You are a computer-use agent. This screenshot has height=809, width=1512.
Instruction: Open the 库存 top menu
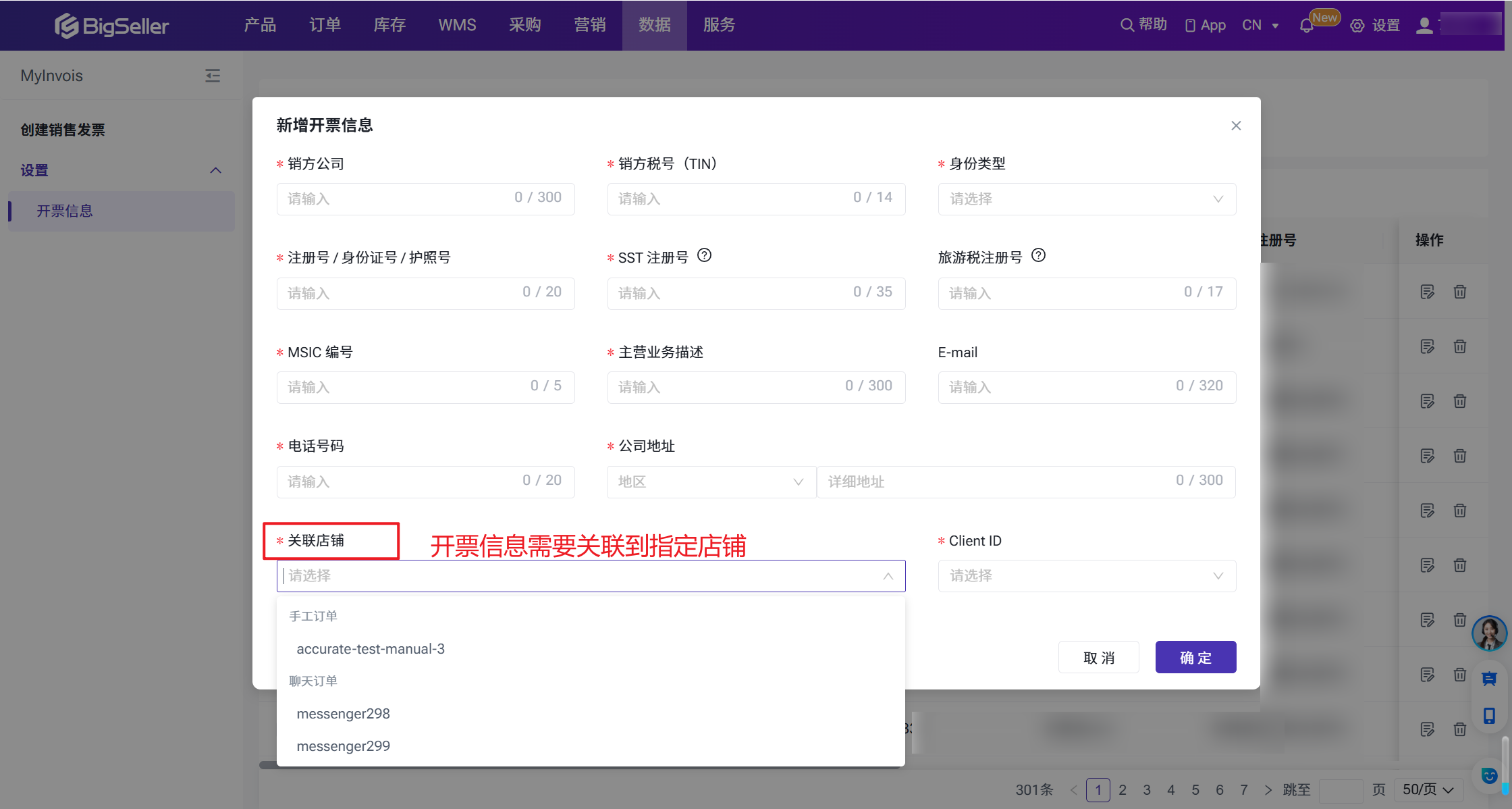(x=389, y=25)
